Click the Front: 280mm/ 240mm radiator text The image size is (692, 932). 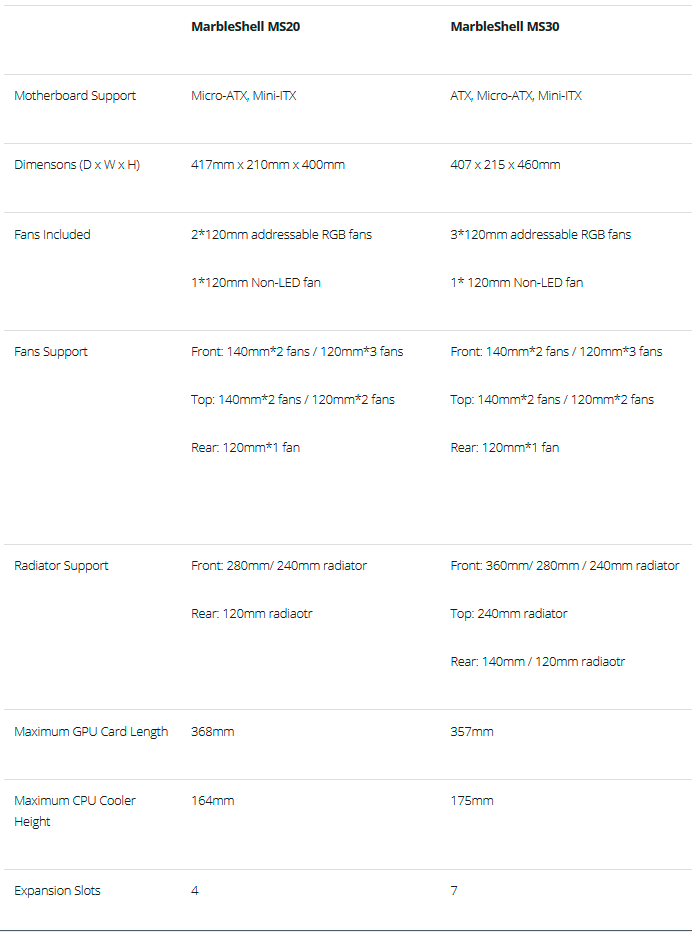279,566
